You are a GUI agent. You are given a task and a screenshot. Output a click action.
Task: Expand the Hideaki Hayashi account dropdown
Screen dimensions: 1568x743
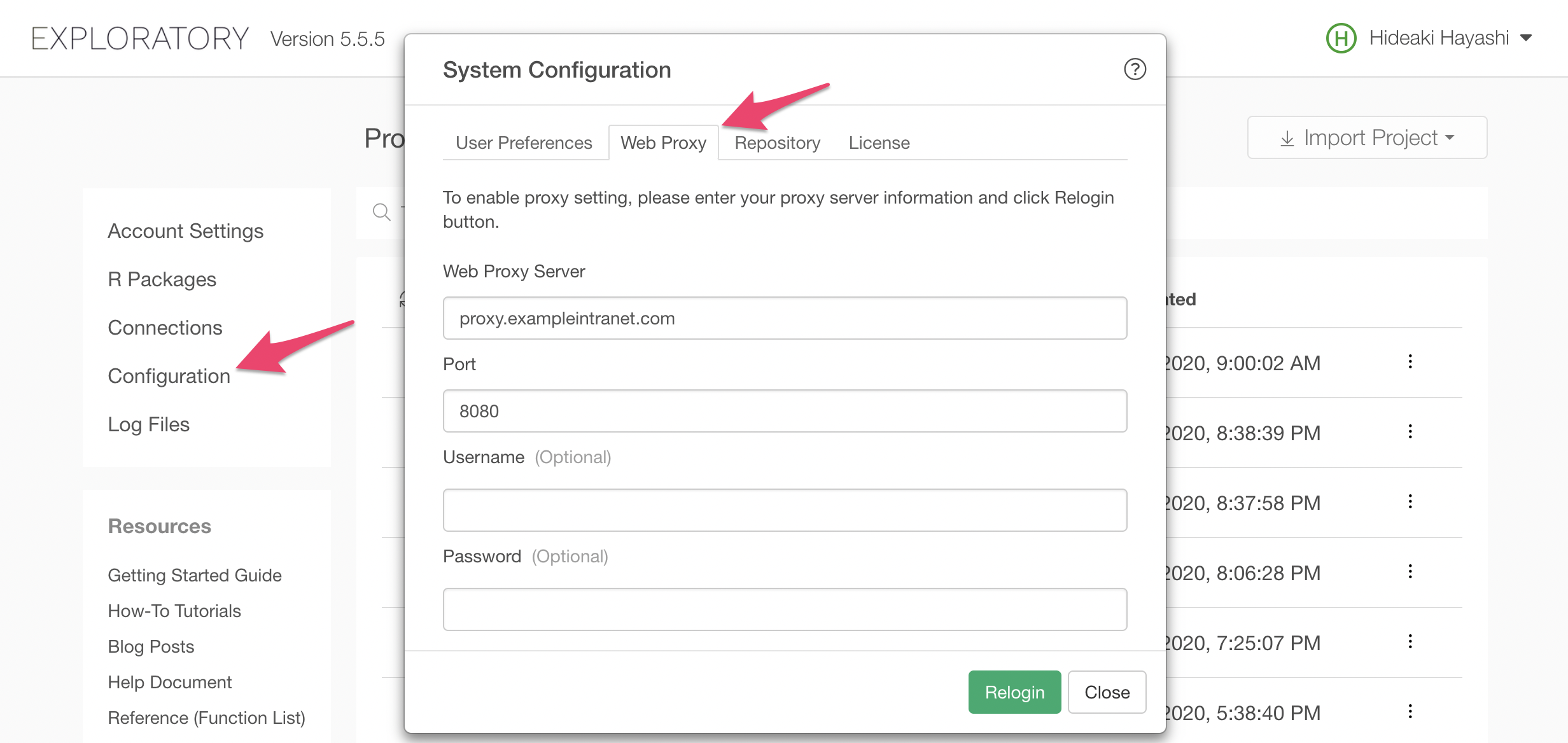1525,38
